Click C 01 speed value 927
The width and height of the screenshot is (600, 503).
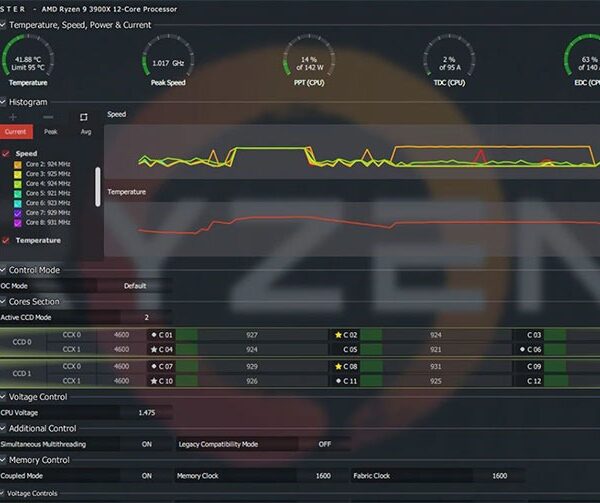[x=251, y=335]
